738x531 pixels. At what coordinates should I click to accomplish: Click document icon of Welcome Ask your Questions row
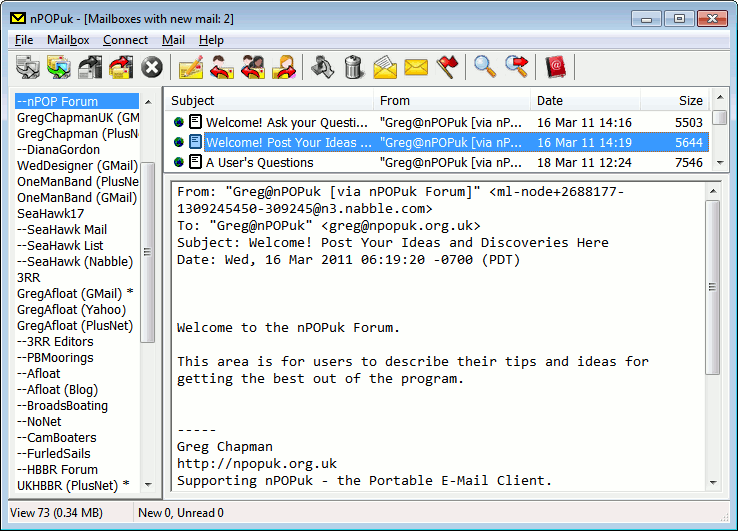coord(195,122)
